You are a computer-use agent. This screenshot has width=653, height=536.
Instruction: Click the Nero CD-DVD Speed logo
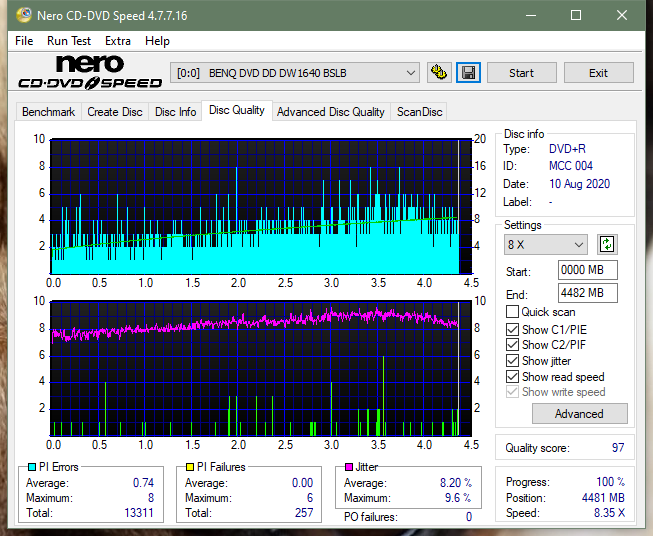point(90,72)
